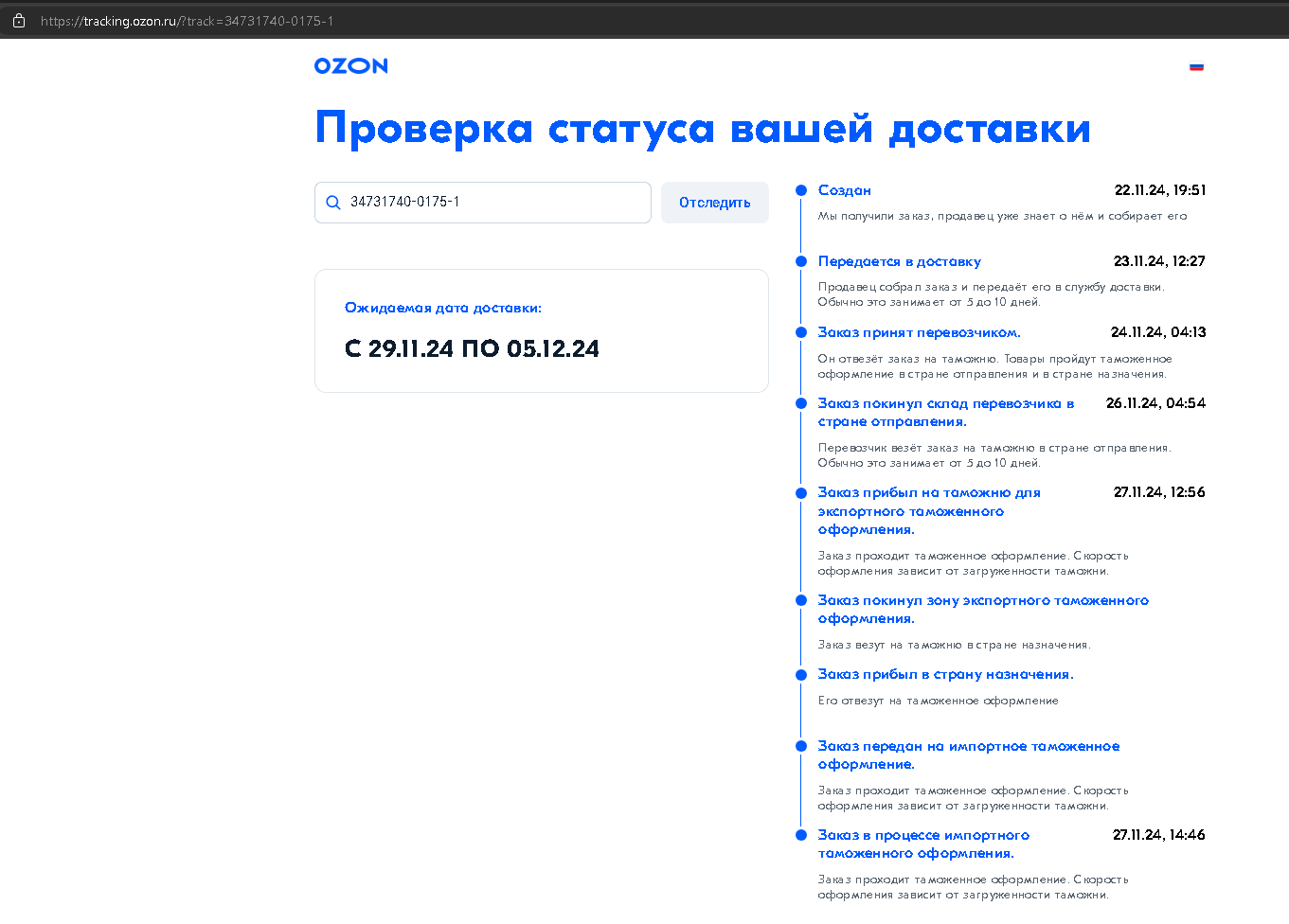This screenshot has height=924, width=1289.
Task: Select the Передается в доставку status title
Action: pos(899,261)
